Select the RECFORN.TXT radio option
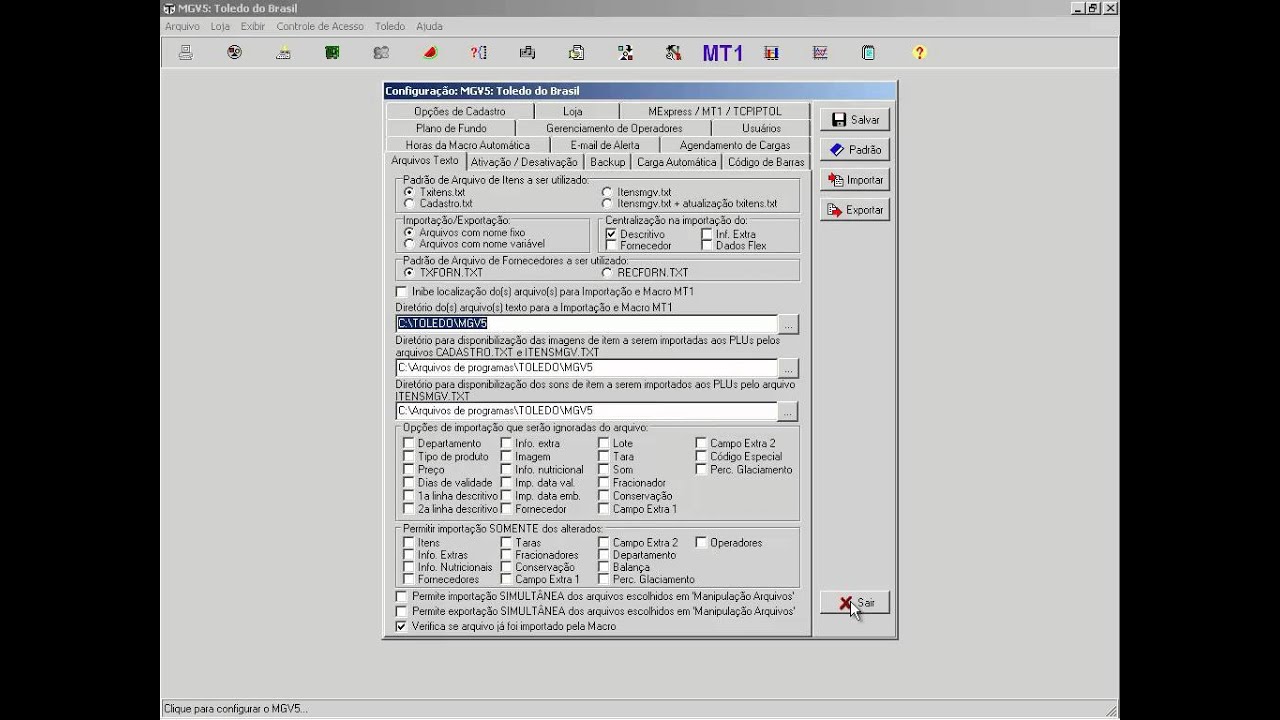This screenshot has height=720, width=1280. click(x=607, y=272)
